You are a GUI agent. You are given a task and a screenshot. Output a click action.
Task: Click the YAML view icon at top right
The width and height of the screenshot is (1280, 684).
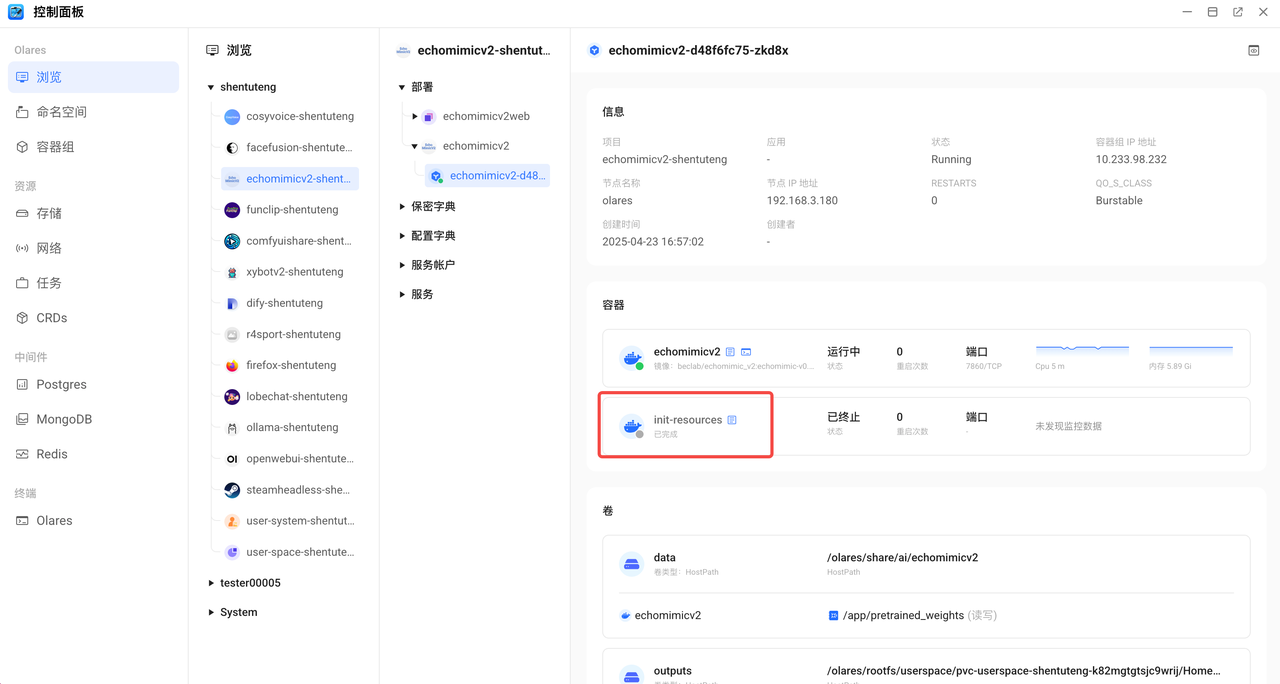point(1253,50)
